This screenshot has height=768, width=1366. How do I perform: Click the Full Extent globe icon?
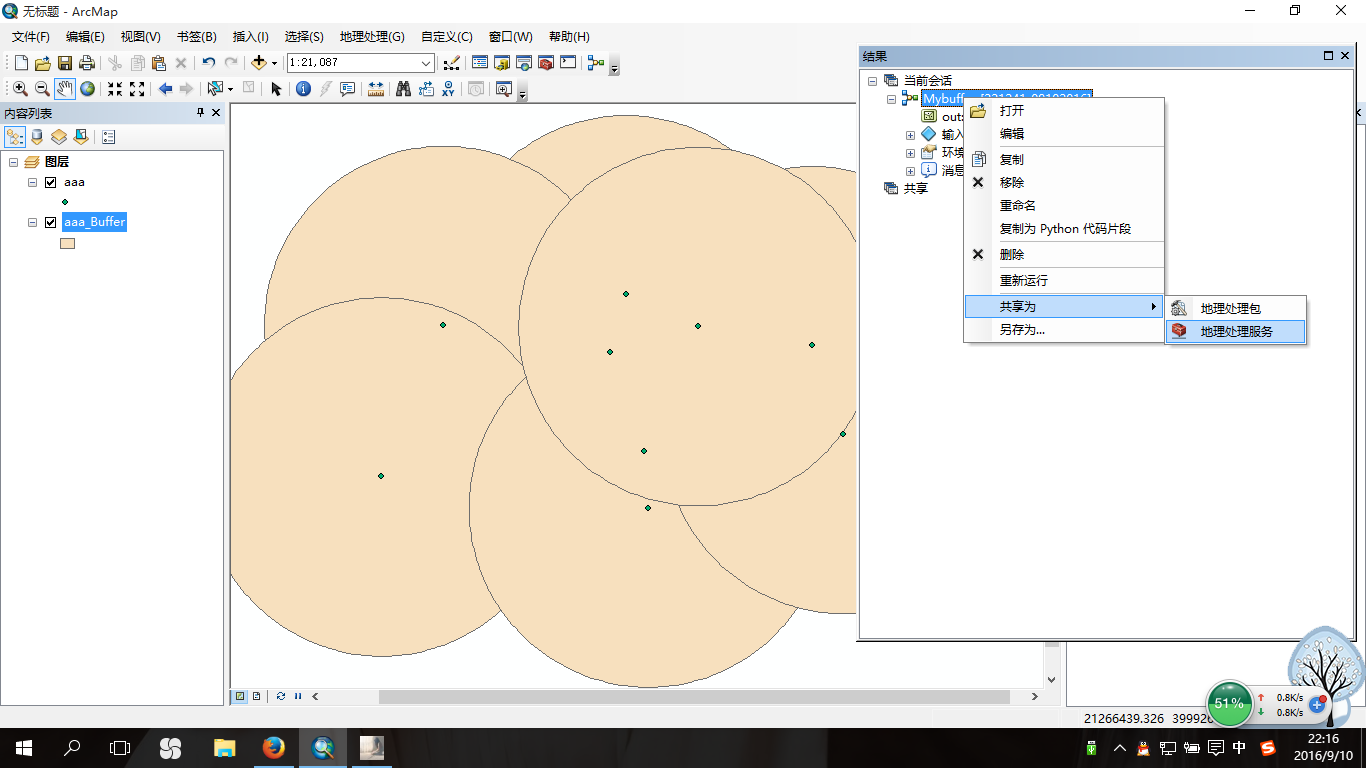coord(88,89)
